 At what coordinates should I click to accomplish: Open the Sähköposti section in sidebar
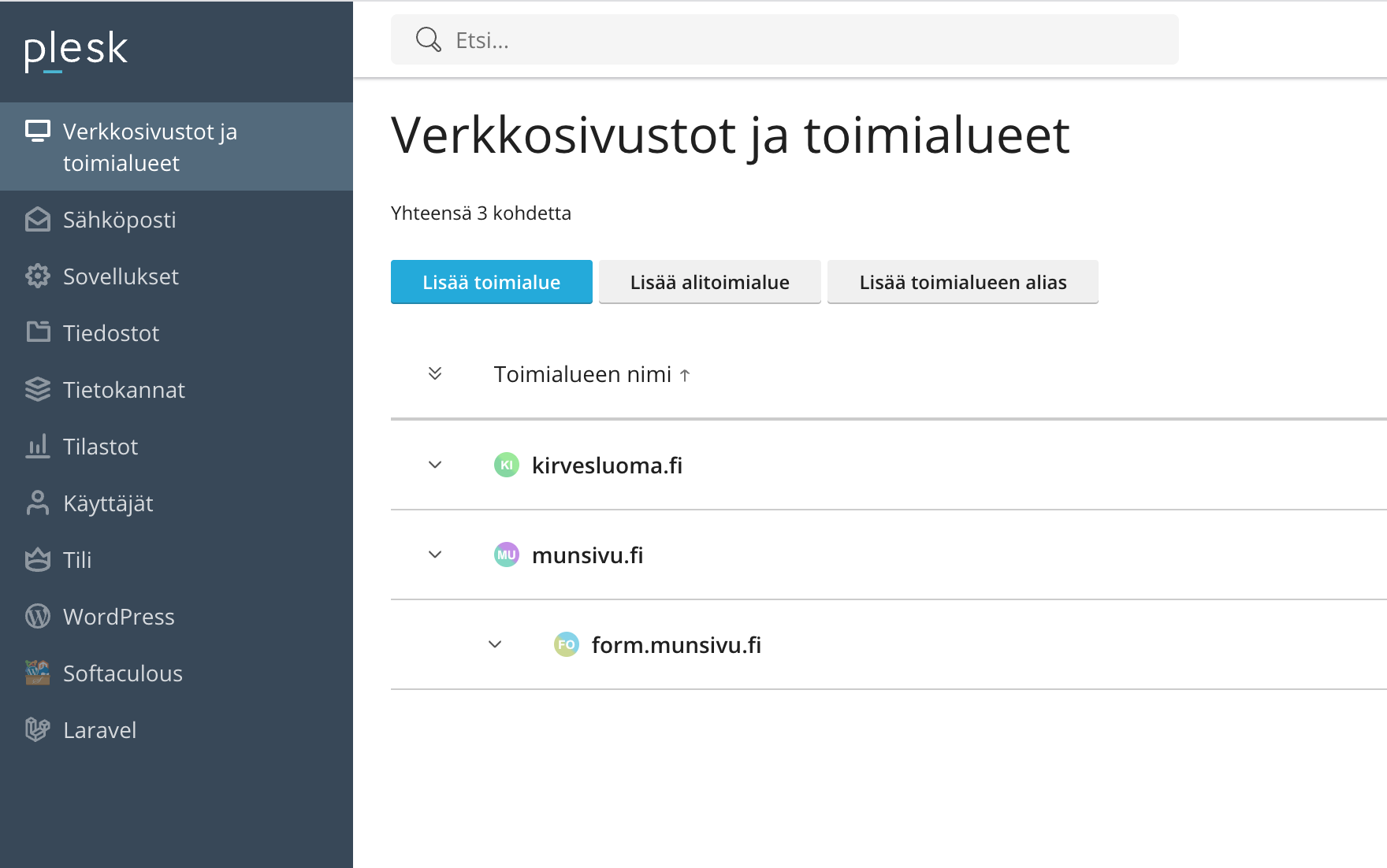tap(37, 220)
